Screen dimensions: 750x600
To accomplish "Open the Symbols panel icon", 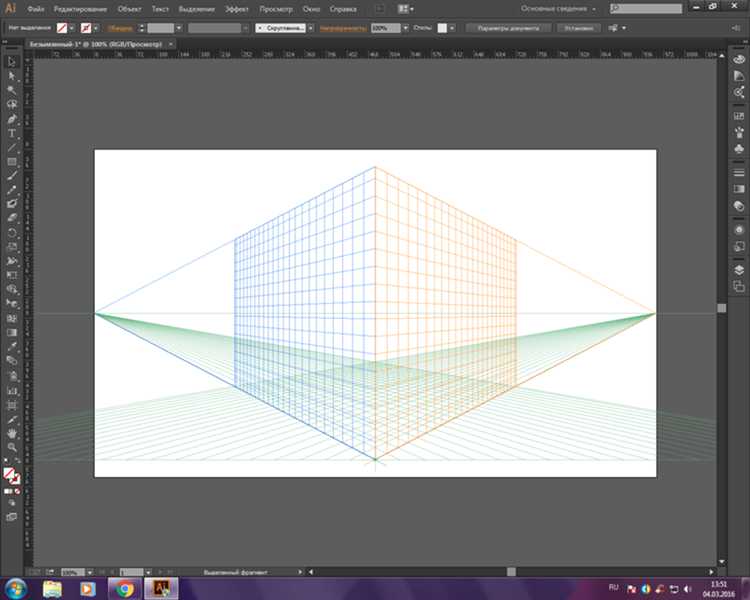I will (739, 149).
